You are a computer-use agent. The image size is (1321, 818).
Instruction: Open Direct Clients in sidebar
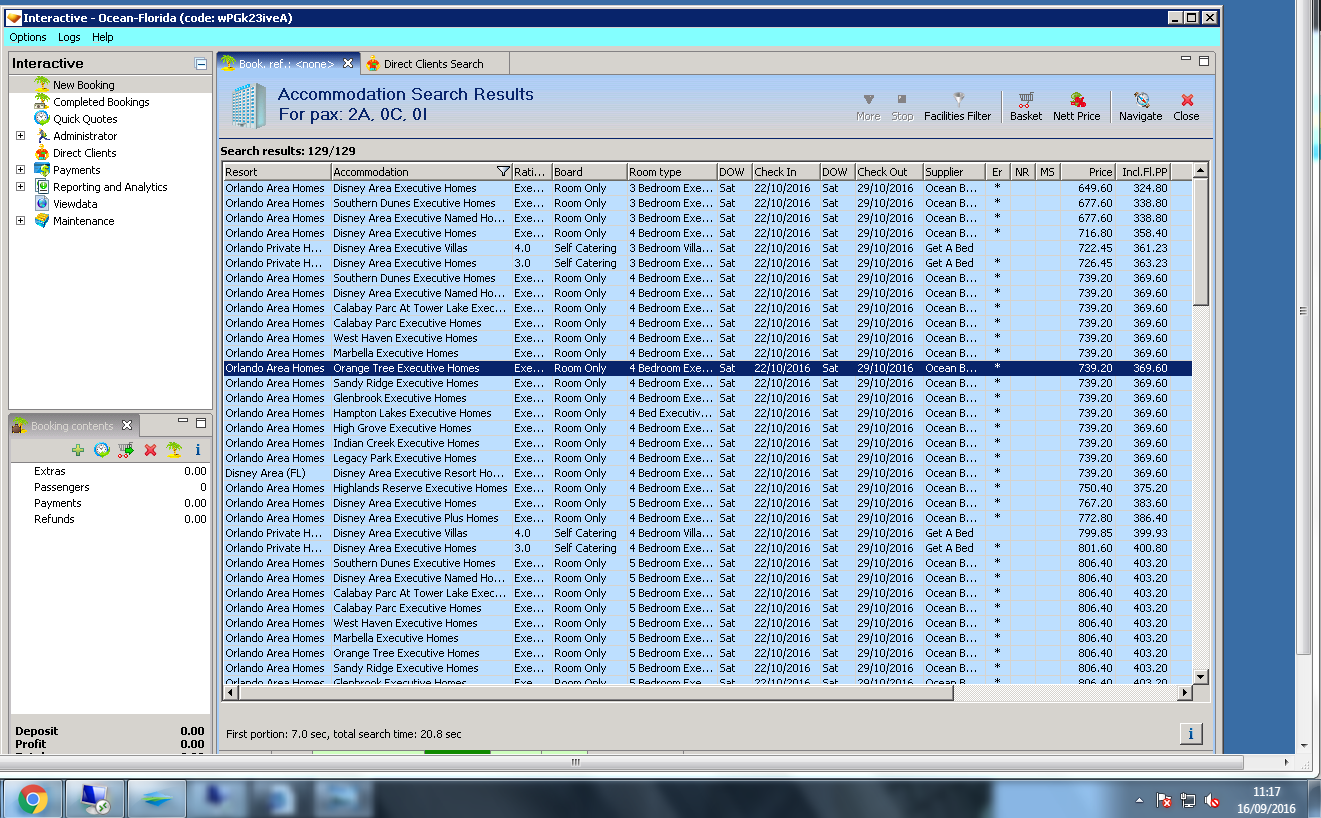point(85,153)
